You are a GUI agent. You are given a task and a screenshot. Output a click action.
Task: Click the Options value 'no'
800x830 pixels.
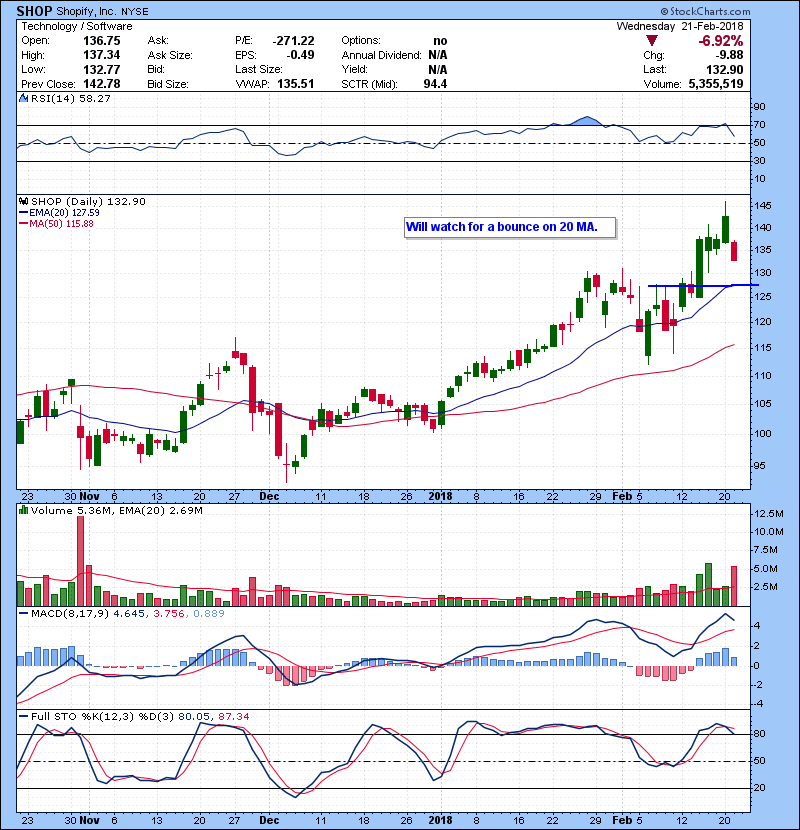[x=440, y=41]
